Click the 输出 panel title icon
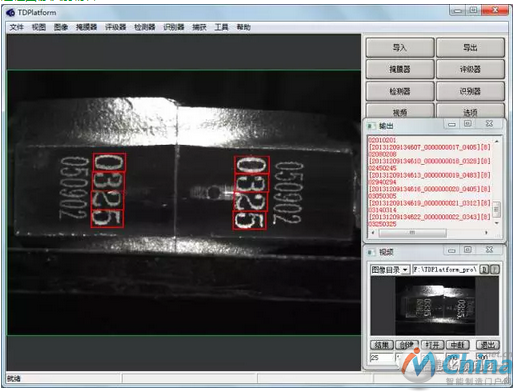The height and width of the screenshot is (392, 515). click(x=369, y=126)
